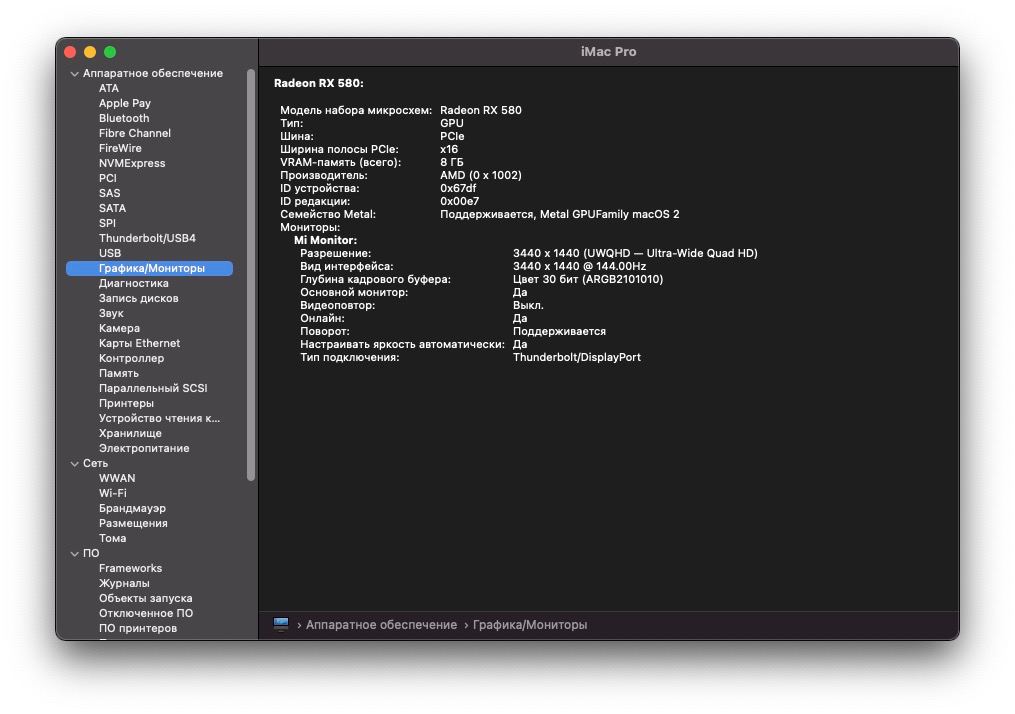The width and height of the screenshot is (1015, 714).
Task: Open Диагностика in the sidebar
Action: point(134,283)
